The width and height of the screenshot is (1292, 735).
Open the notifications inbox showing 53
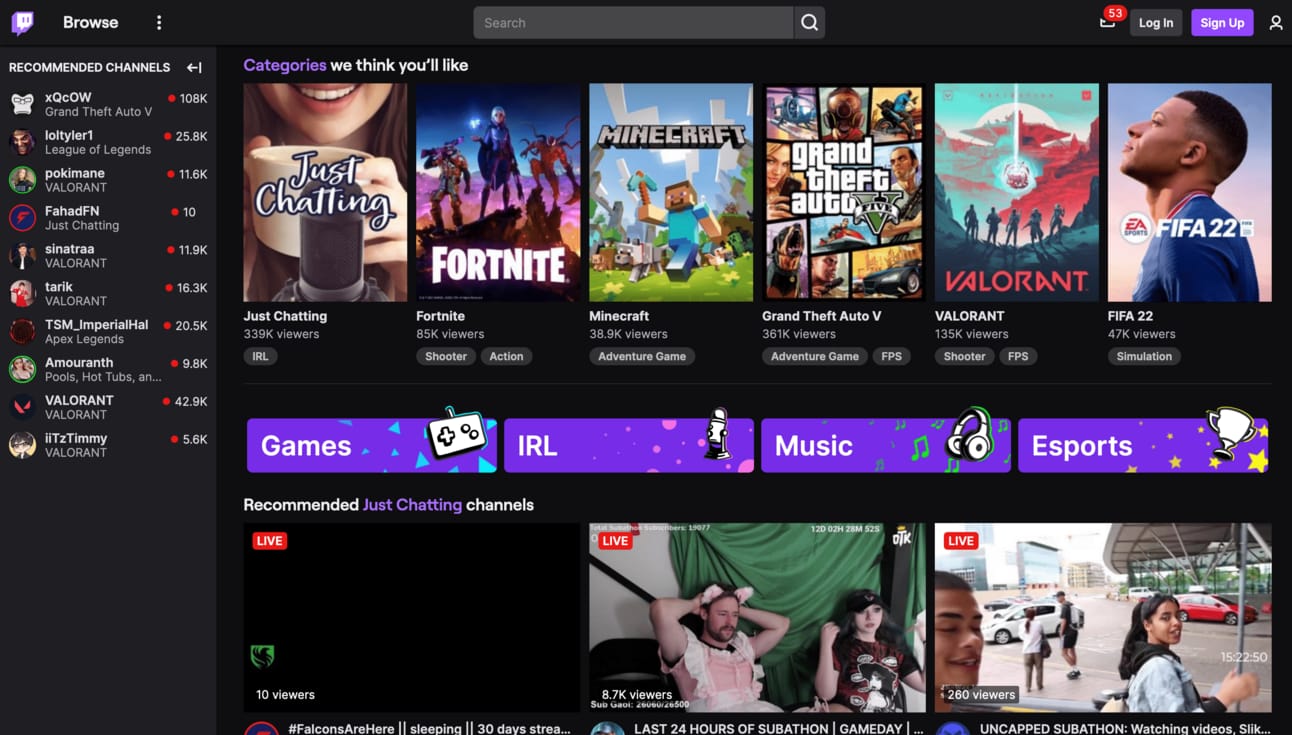(1107, 22)
